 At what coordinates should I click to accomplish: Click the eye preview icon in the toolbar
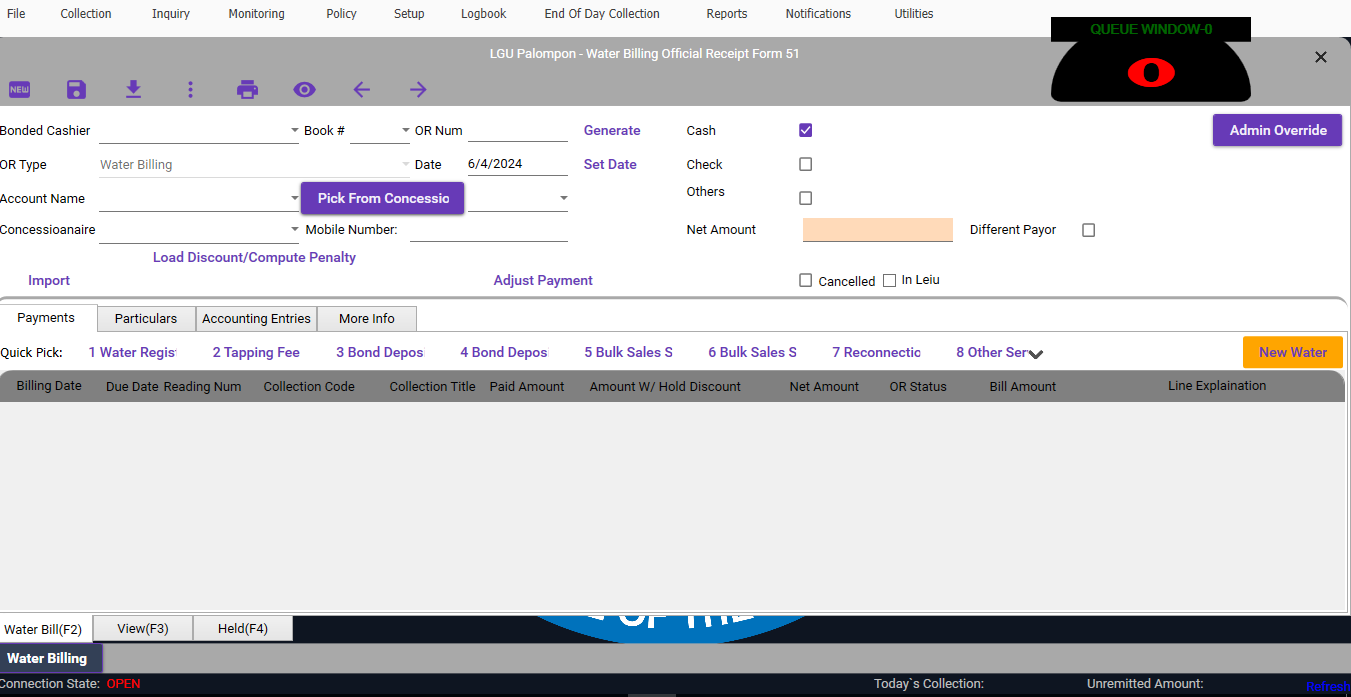point(304,90)
